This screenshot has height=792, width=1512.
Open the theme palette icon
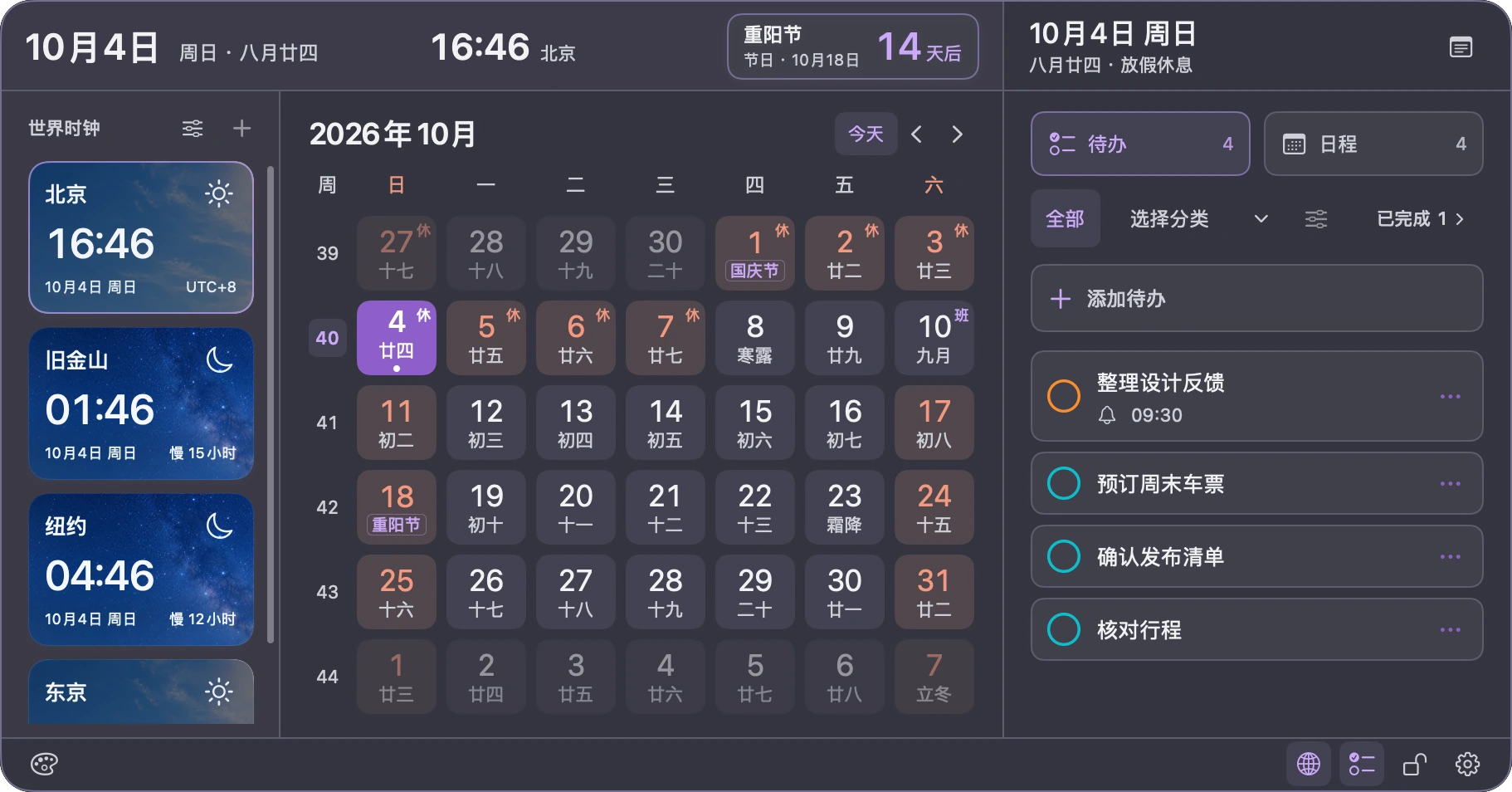44,764
